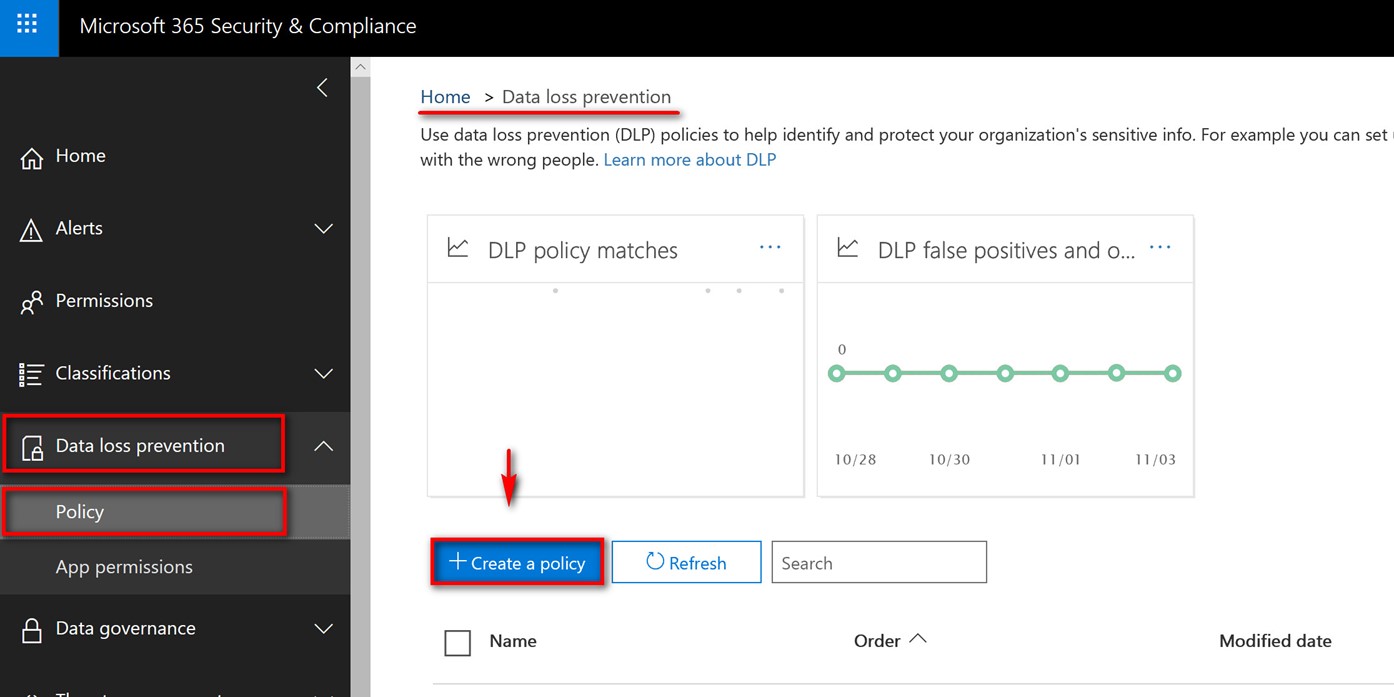
Task: Expand the Classifications section chevron
Action: point(324,374)
